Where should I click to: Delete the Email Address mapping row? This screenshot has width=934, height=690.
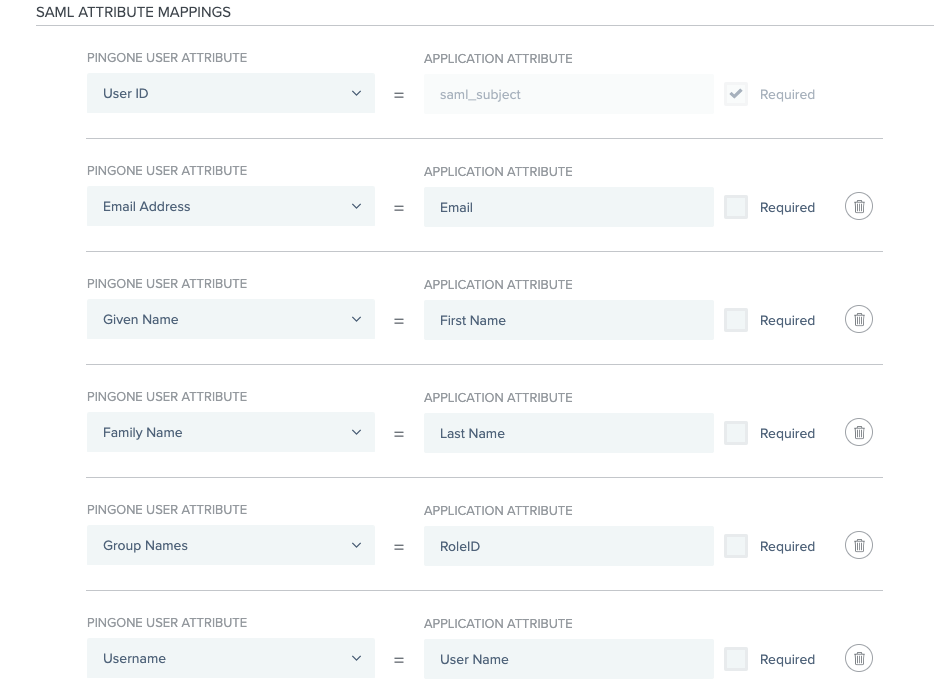(858, 207)
